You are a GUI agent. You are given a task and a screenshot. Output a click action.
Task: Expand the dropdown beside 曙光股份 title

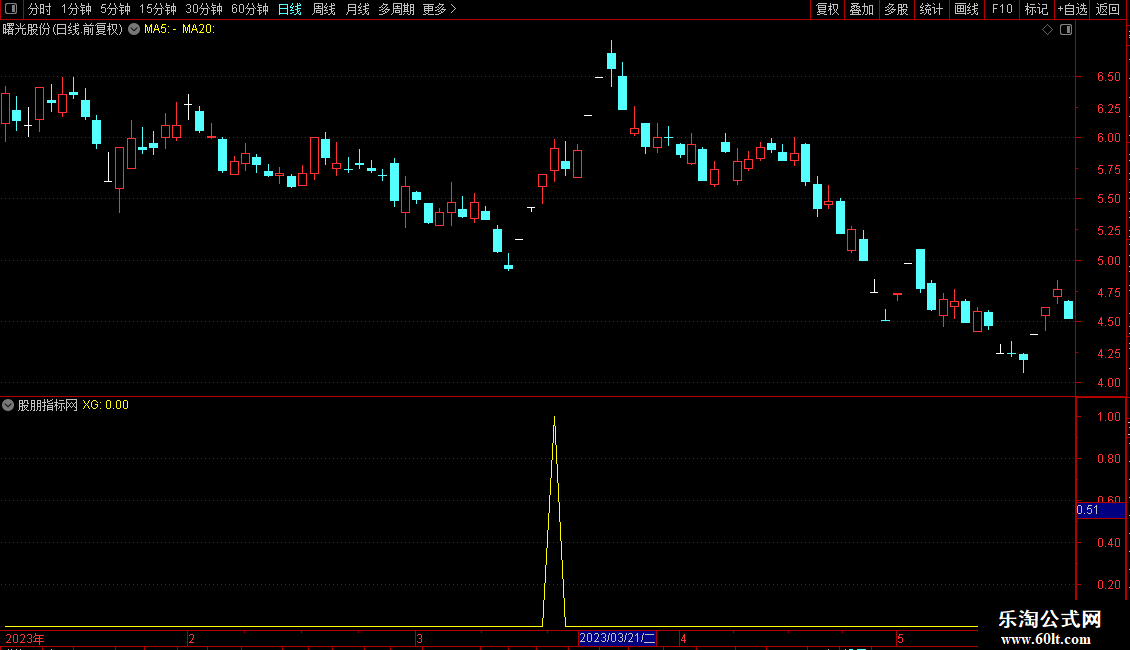pos(134,30)
